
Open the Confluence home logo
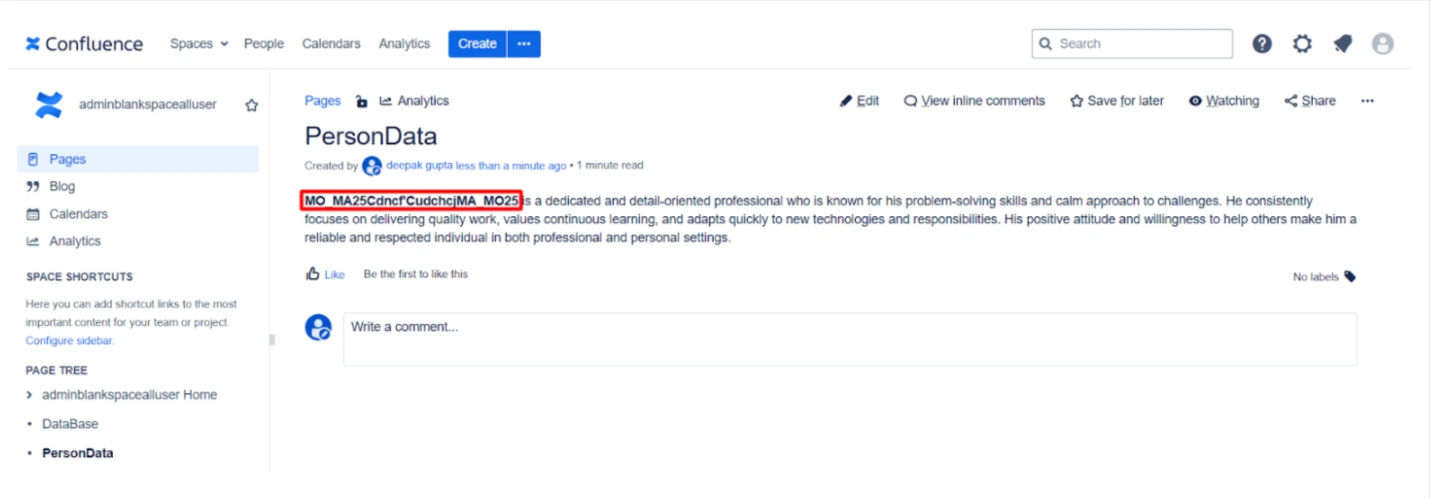[x=84, y=44]
